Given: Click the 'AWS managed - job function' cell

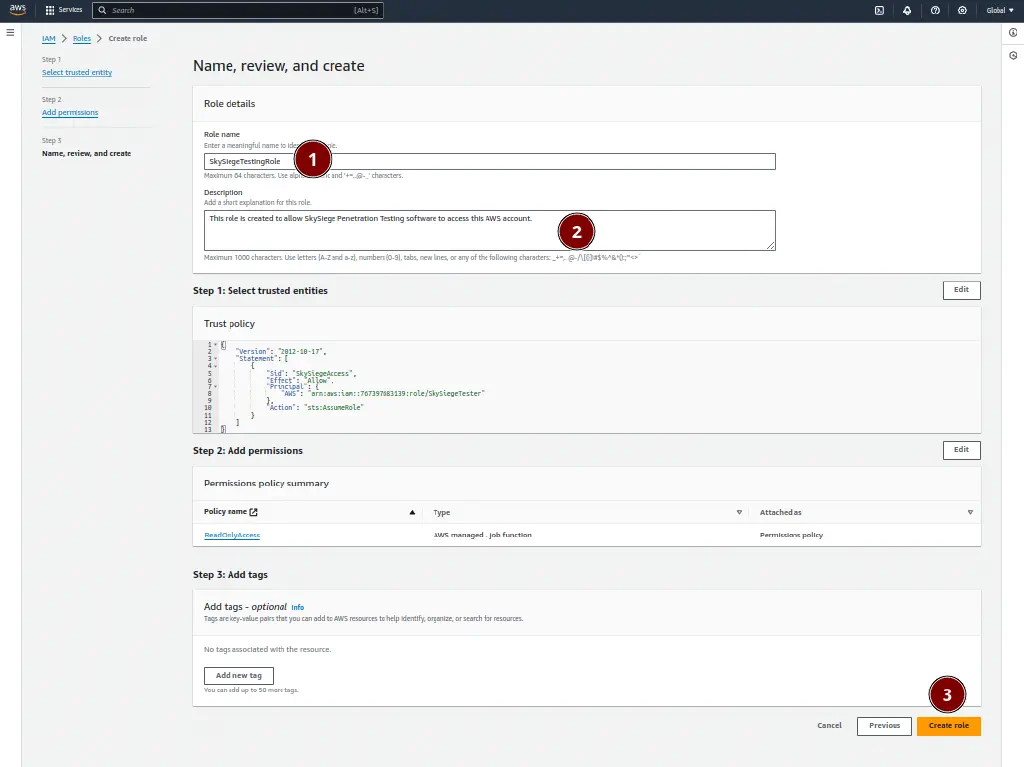Looking at the screenshot, I should [x=483, y=535].
